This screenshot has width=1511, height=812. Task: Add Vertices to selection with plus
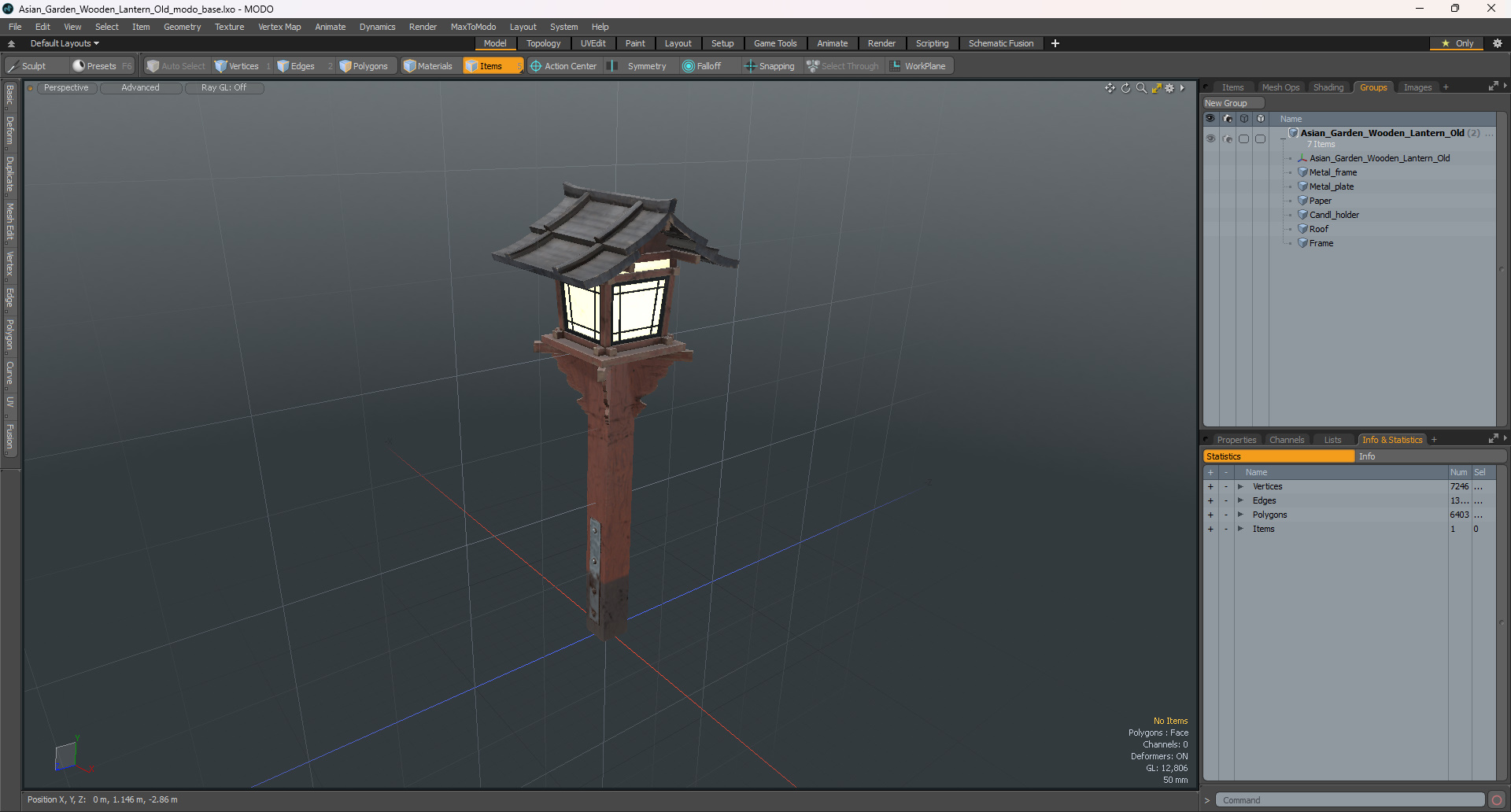click(1210, 486)
